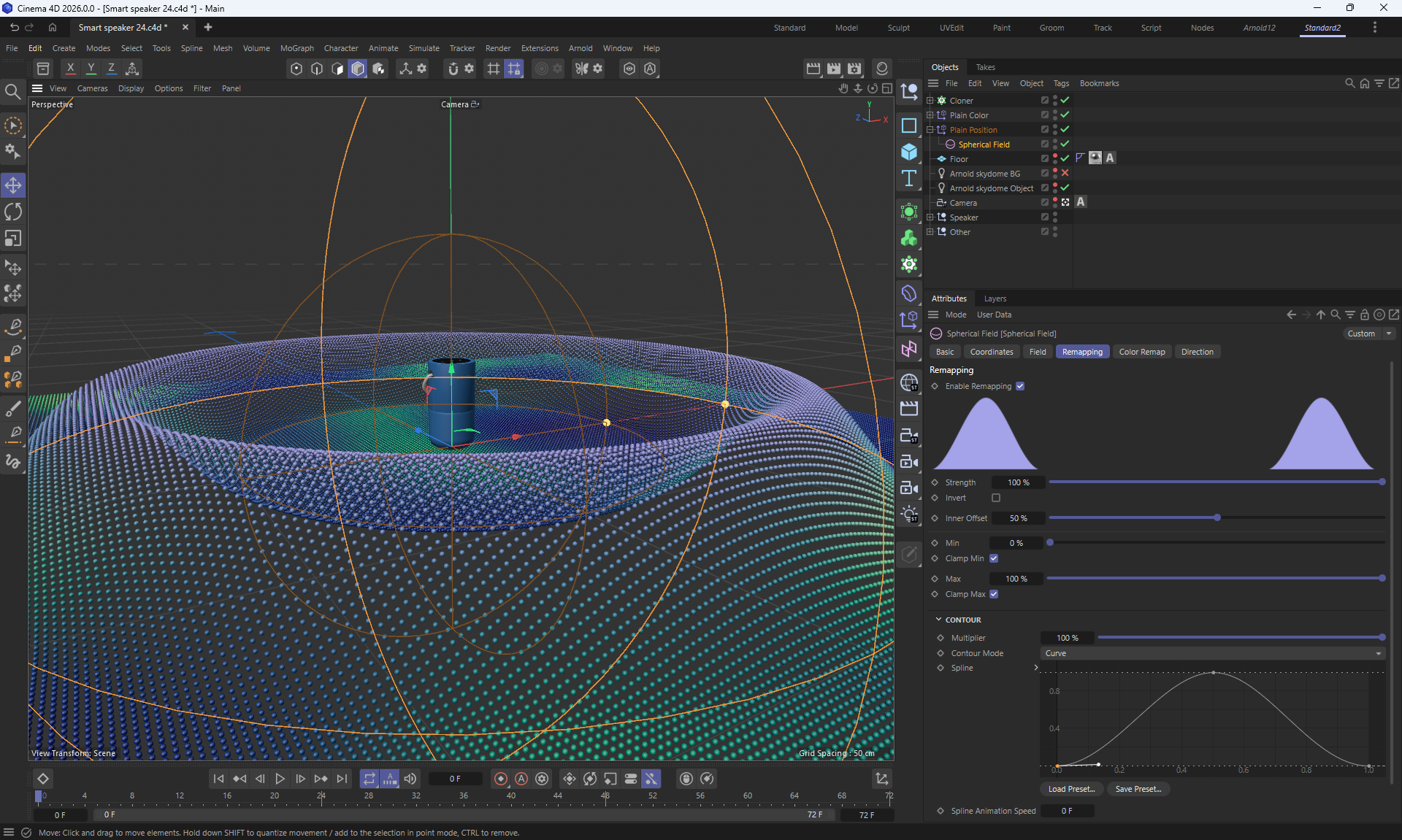Viewport: 1402px width, 840px height.
Task: Check the Invert checkbox
Action: tap(996, 498)
